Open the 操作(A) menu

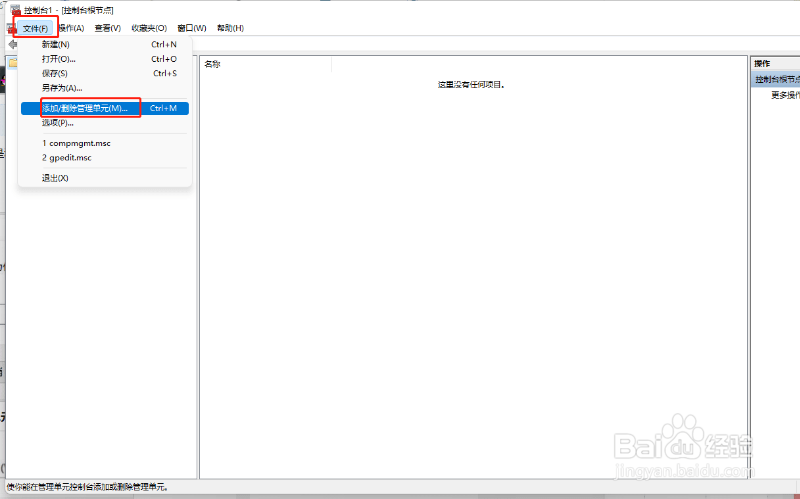click(72, 28)
